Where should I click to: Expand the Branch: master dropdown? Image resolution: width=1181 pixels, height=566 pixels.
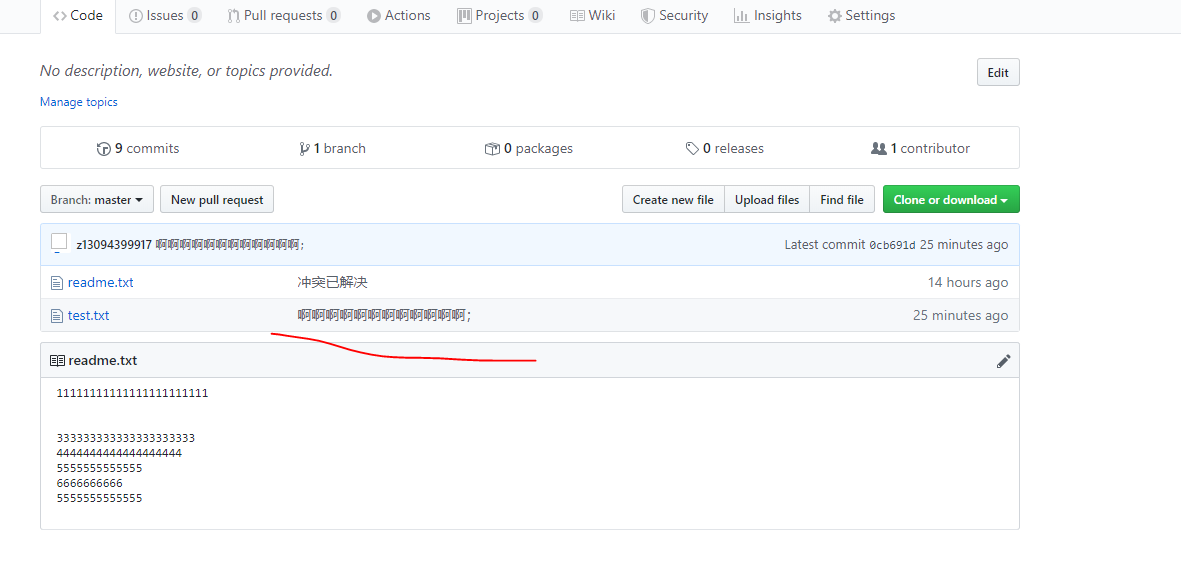click(x=96, y=200)
